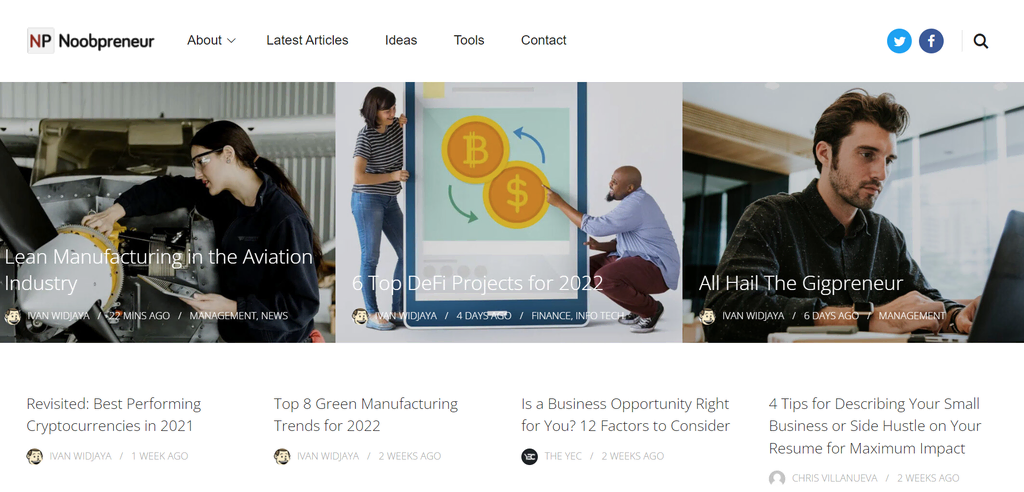Open the Twitter profile icon
Viewport: 1024px width, 492px height.
click(x=899, y=41)
